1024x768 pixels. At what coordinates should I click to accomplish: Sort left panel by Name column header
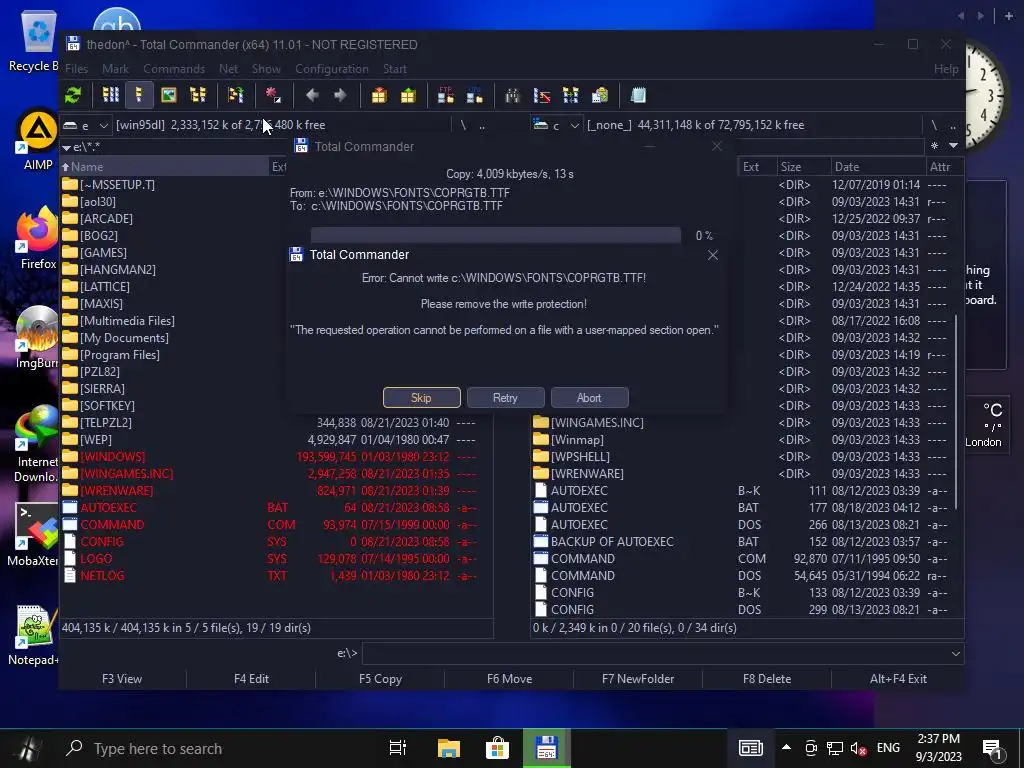[x=164, y=167]
